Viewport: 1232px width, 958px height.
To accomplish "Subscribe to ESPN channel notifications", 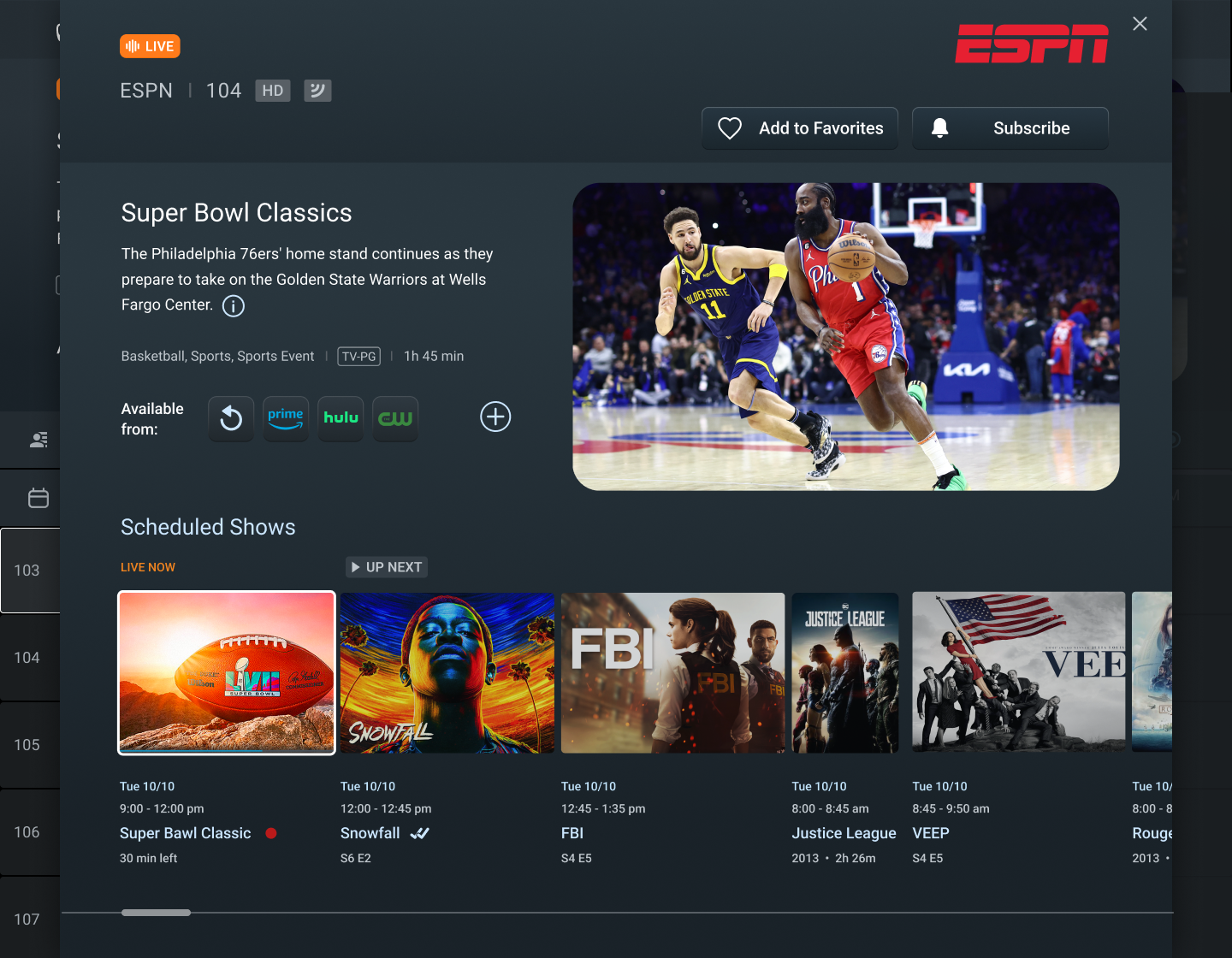I will click(1010, 128).
